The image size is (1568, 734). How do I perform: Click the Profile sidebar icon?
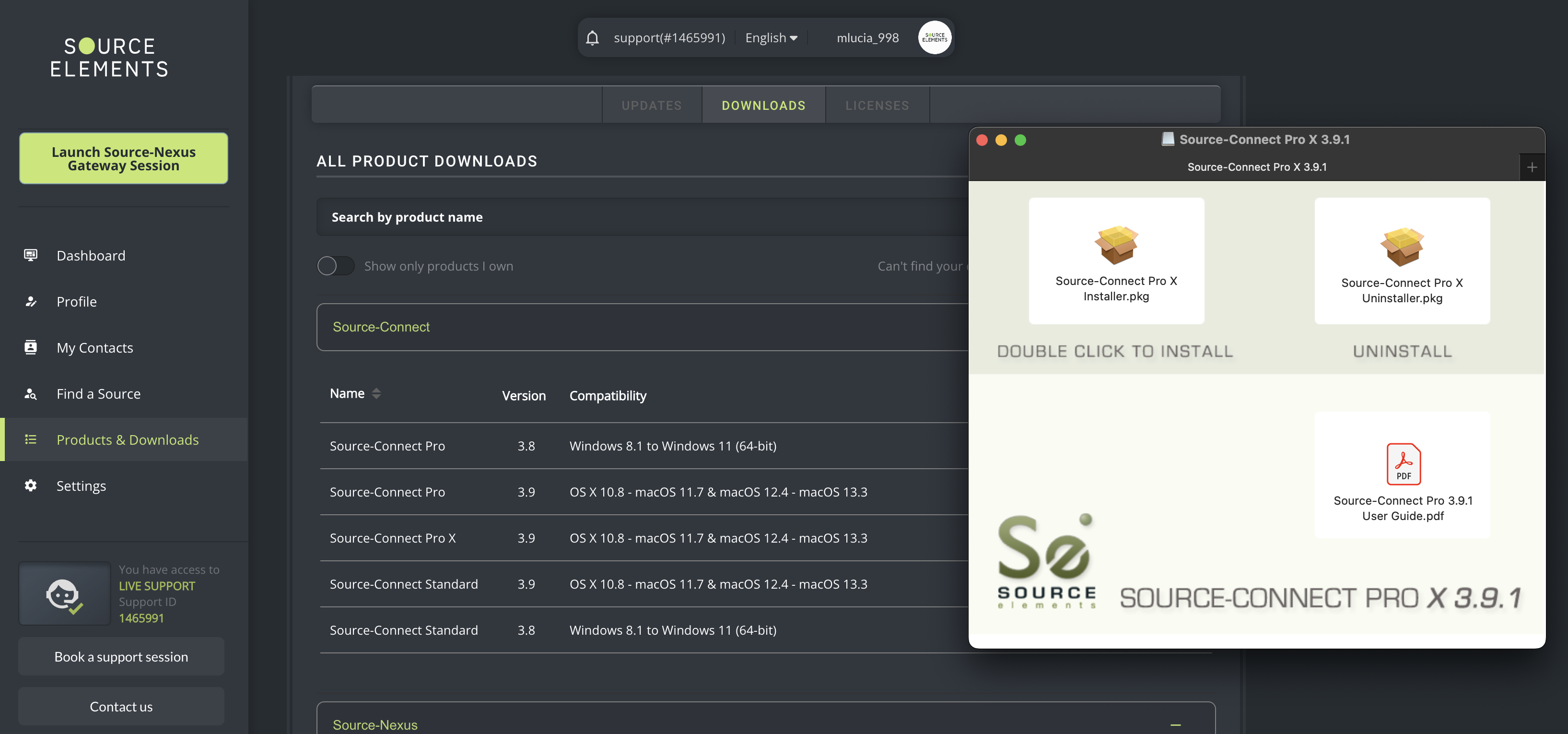pyautogui.click(x=30, y=302)
